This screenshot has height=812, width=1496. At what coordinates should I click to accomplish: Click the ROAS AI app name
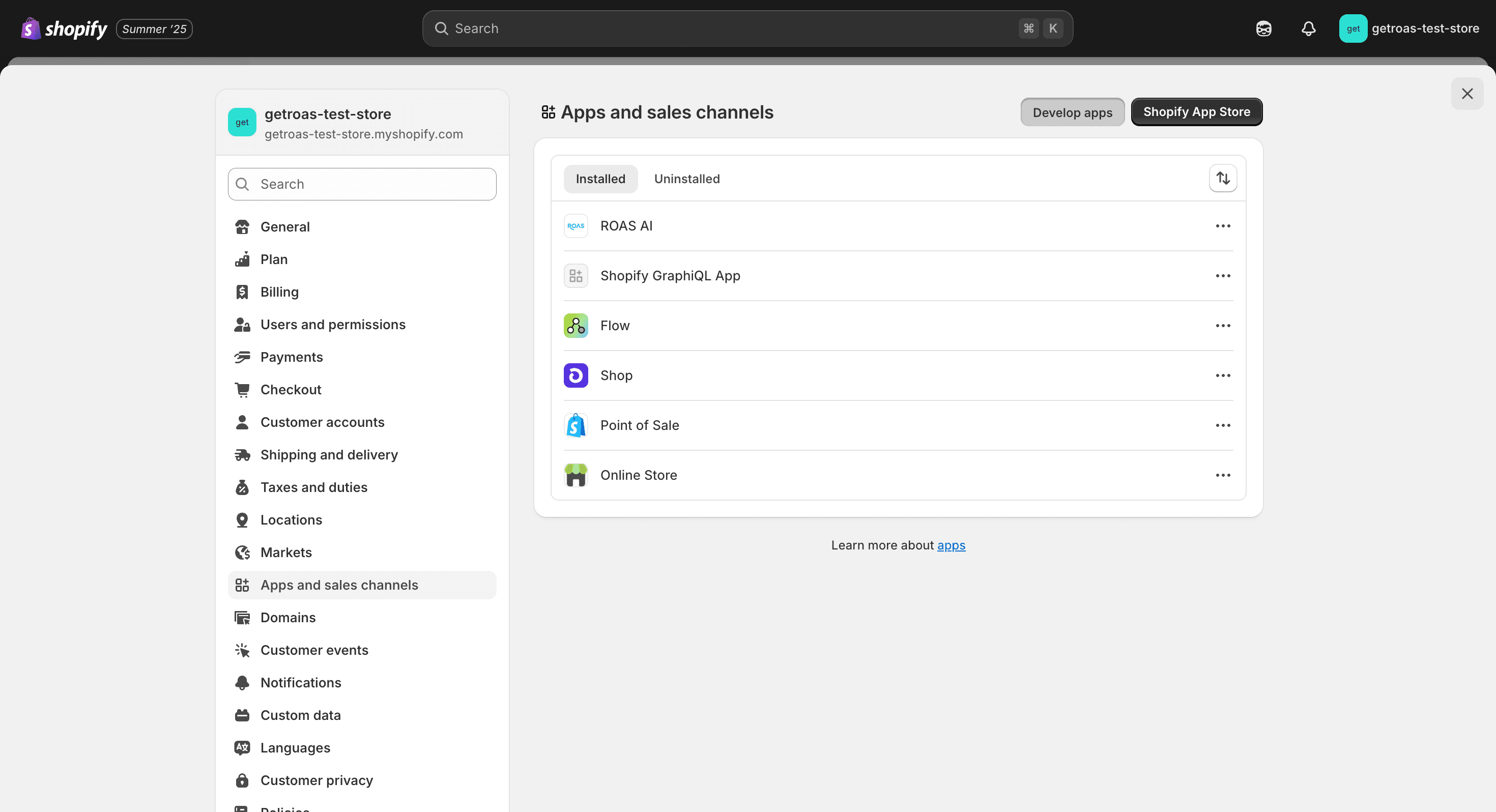point(626,226)
